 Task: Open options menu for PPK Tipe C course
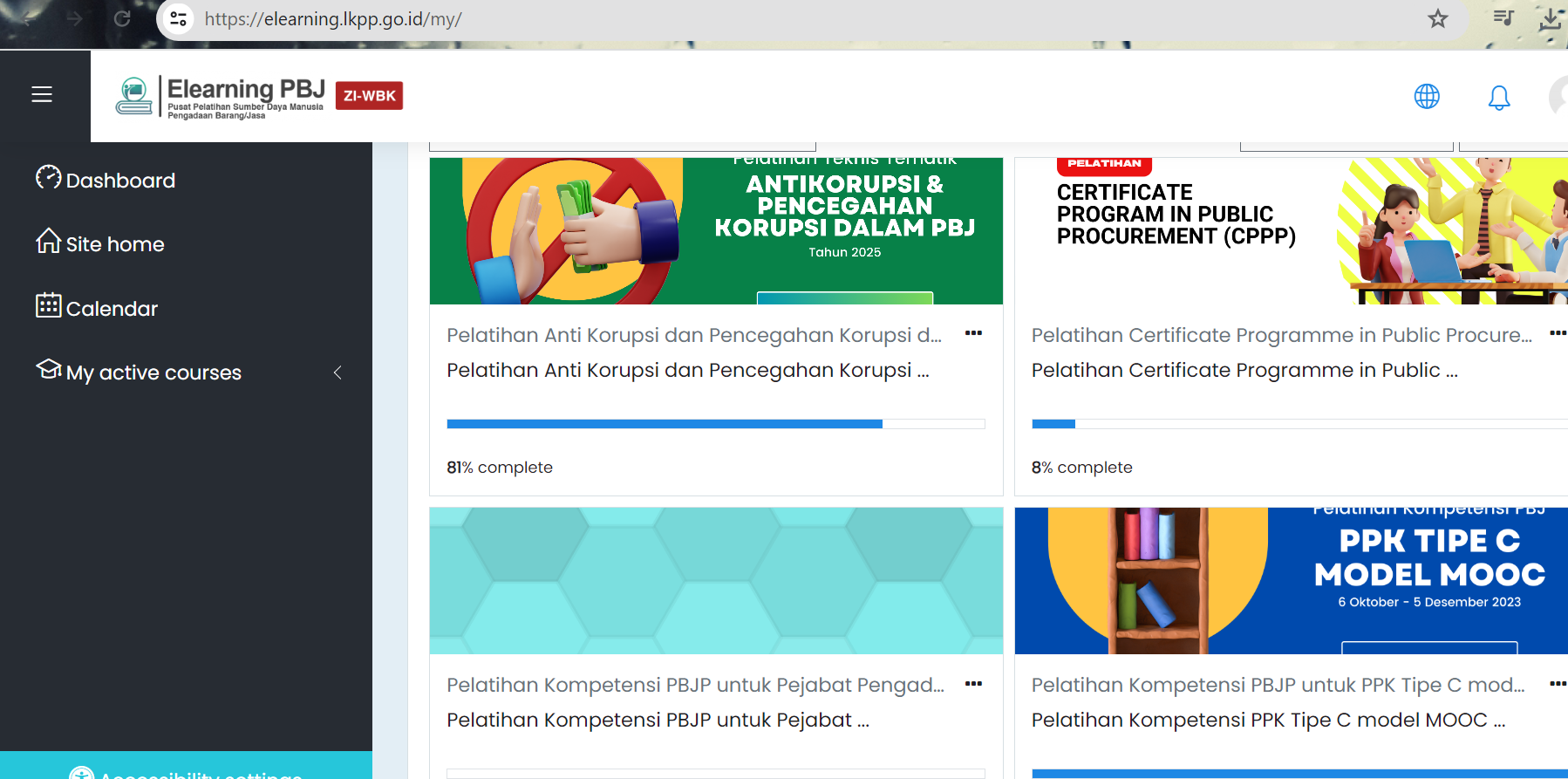point(1558,684)
